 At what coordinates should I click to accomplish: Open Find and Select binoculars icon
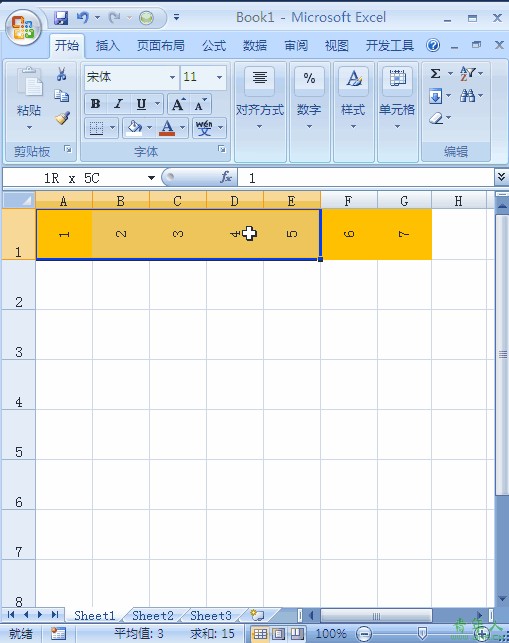pos(467,96)
